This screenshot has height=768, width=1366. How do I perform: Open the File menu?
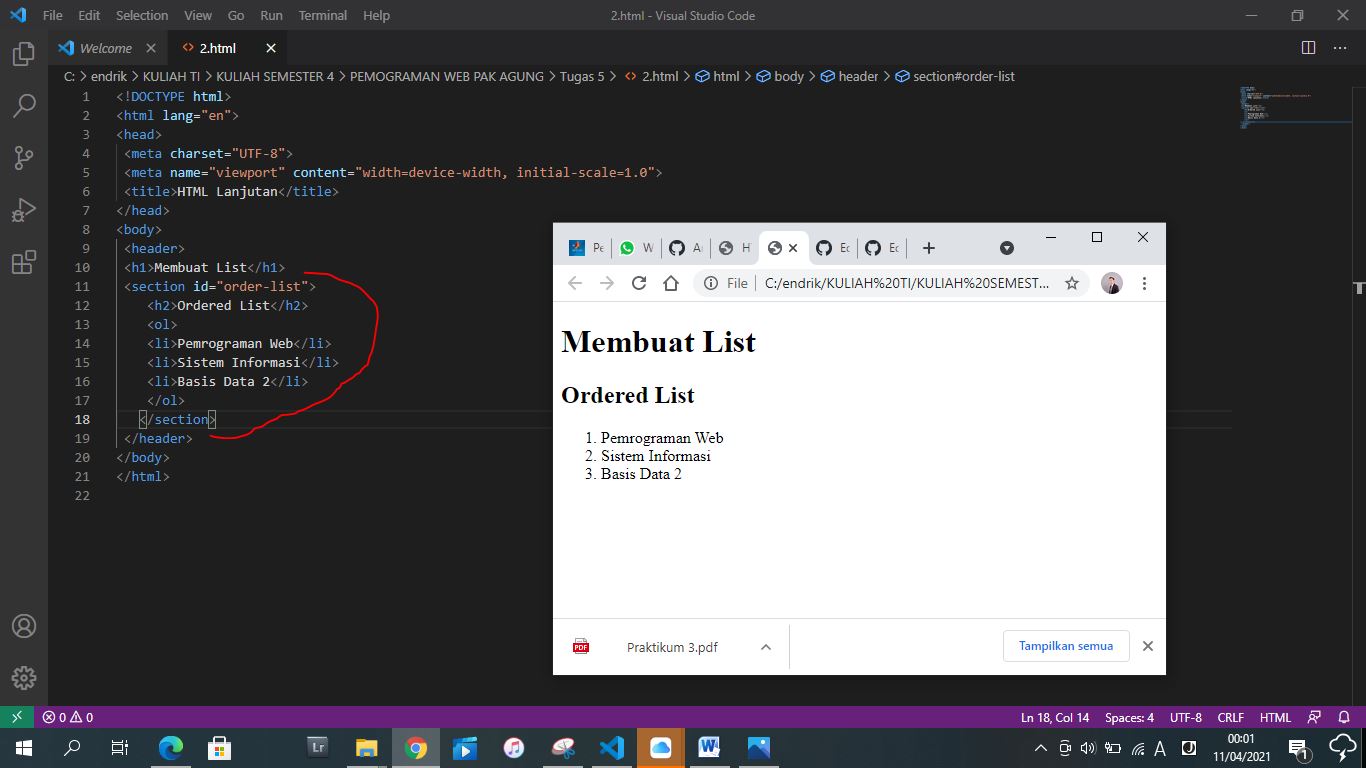coord(52,15)
